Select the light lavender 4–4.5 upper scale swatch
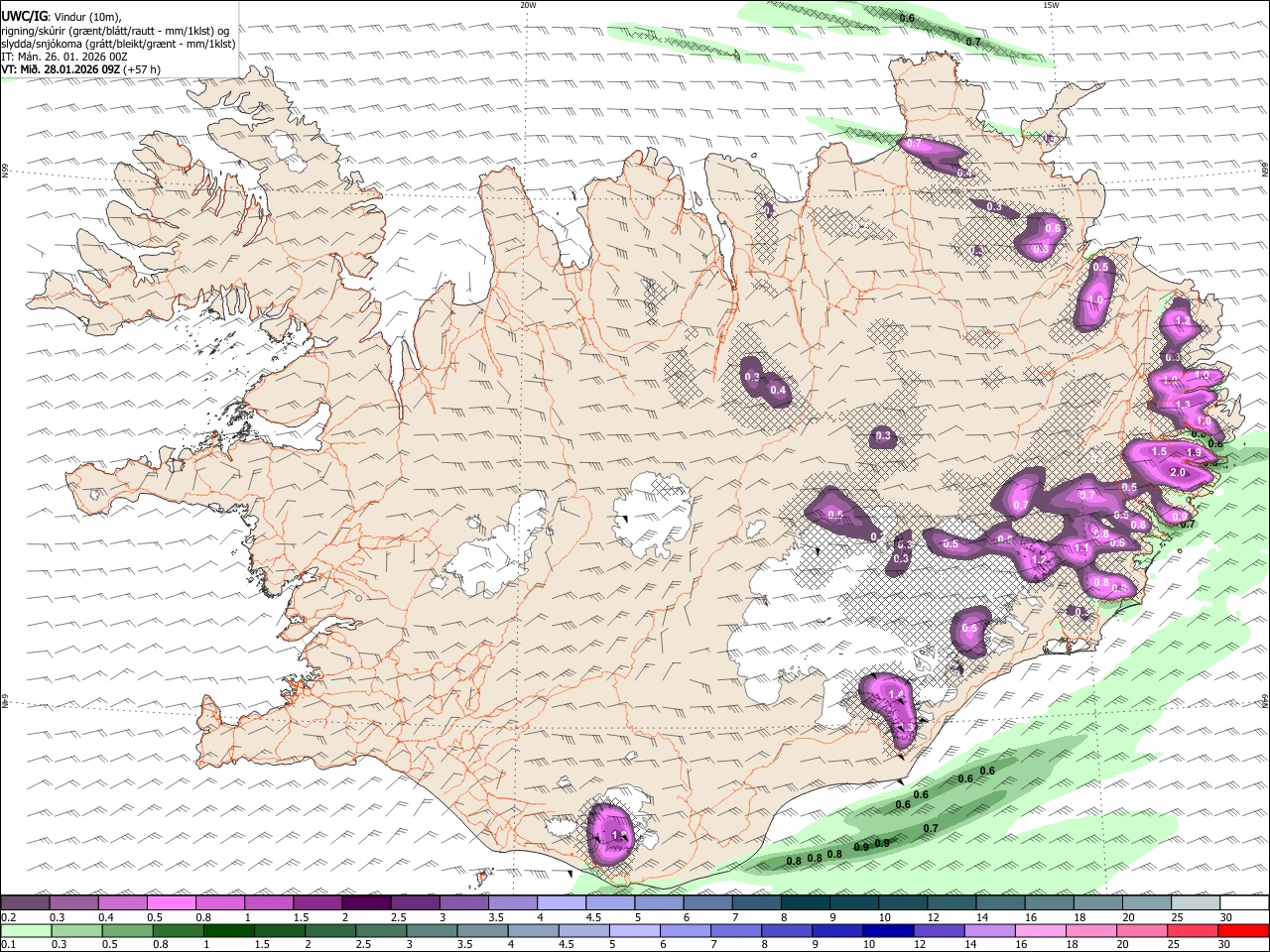Viewport: 1270px width, 952px height. pyautogui.click(x=561, y=902)
